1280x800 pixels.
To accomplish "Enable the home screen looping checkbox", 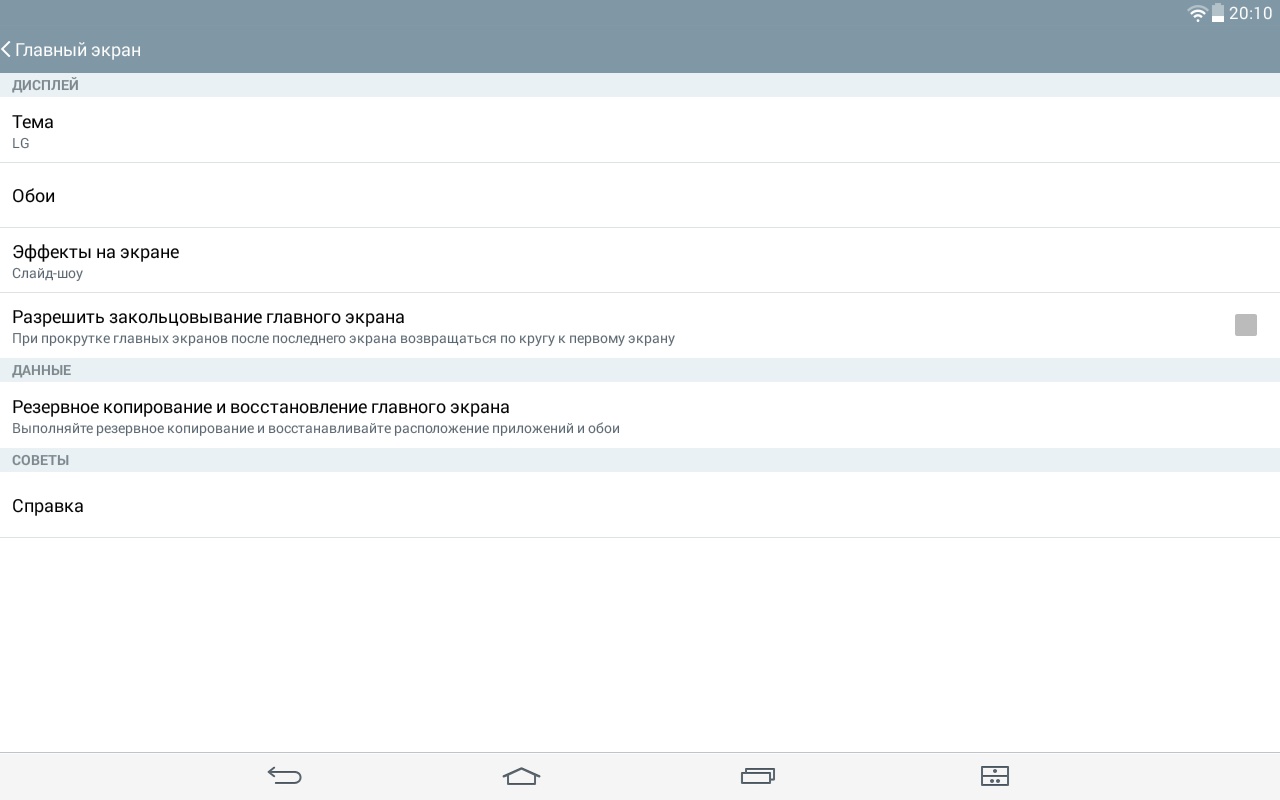I will point(1245,325).
